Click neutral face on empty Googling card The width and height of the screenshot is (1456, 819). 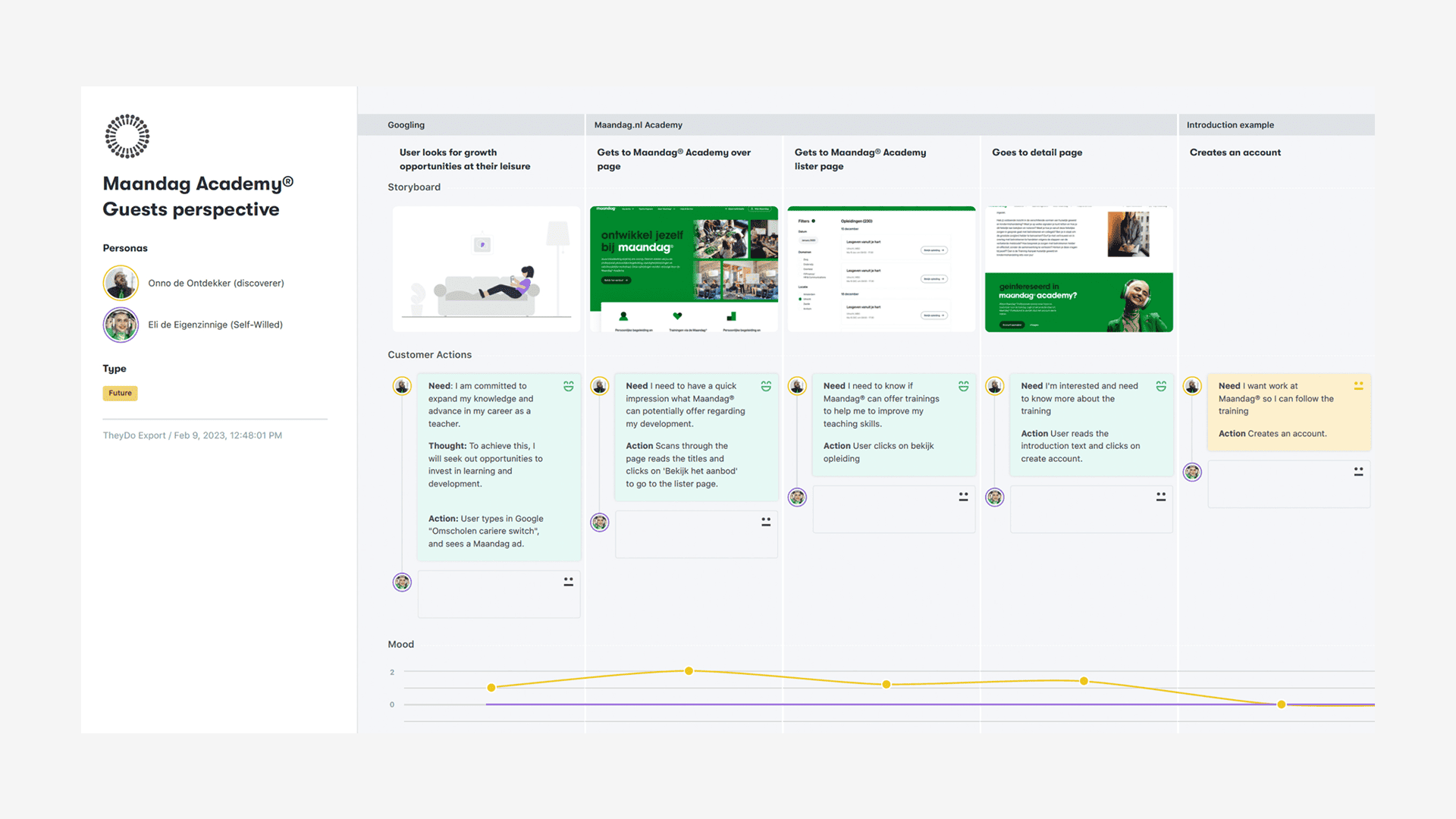pos(568,582)
